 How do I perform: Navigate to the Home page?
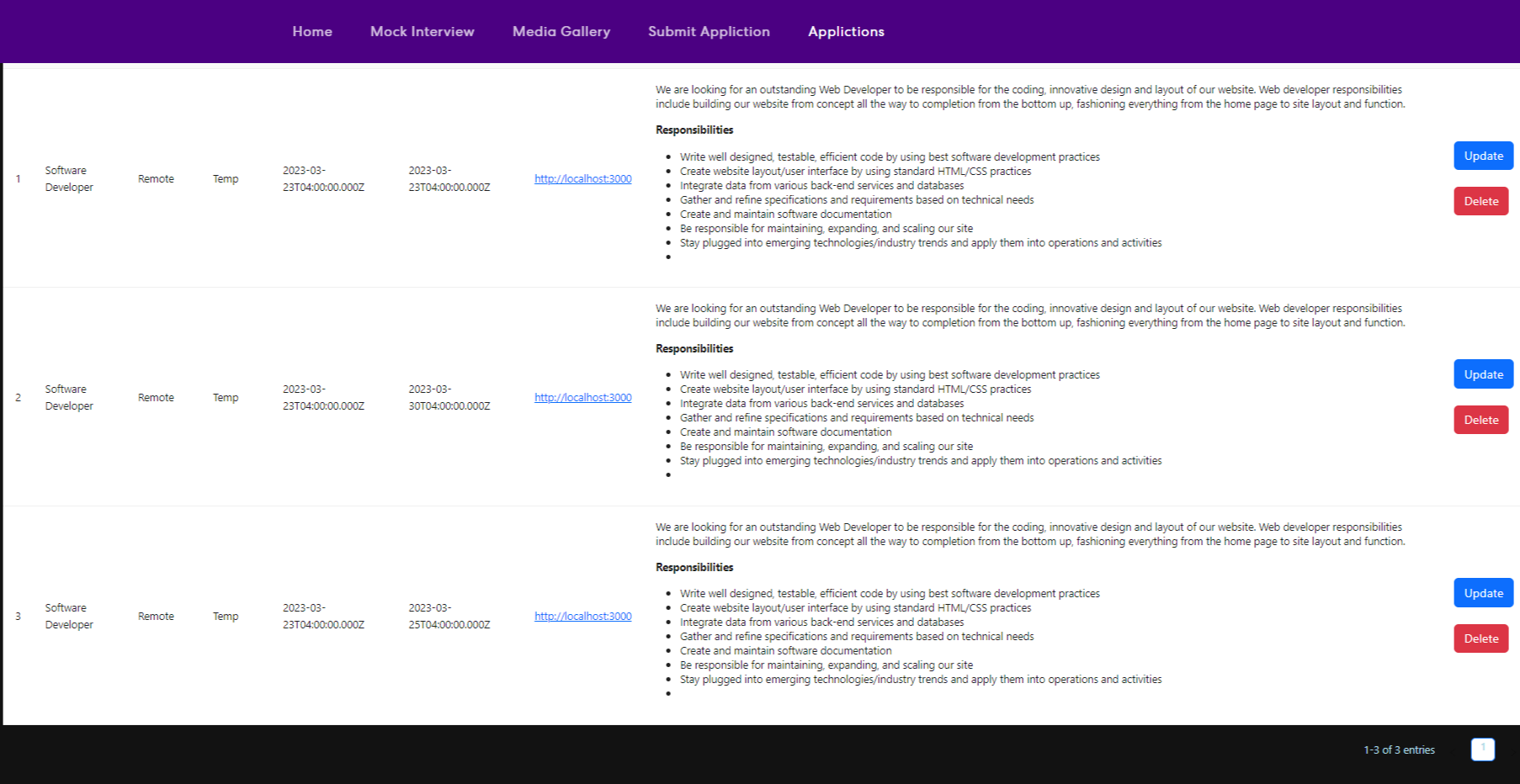pos(312,31)
